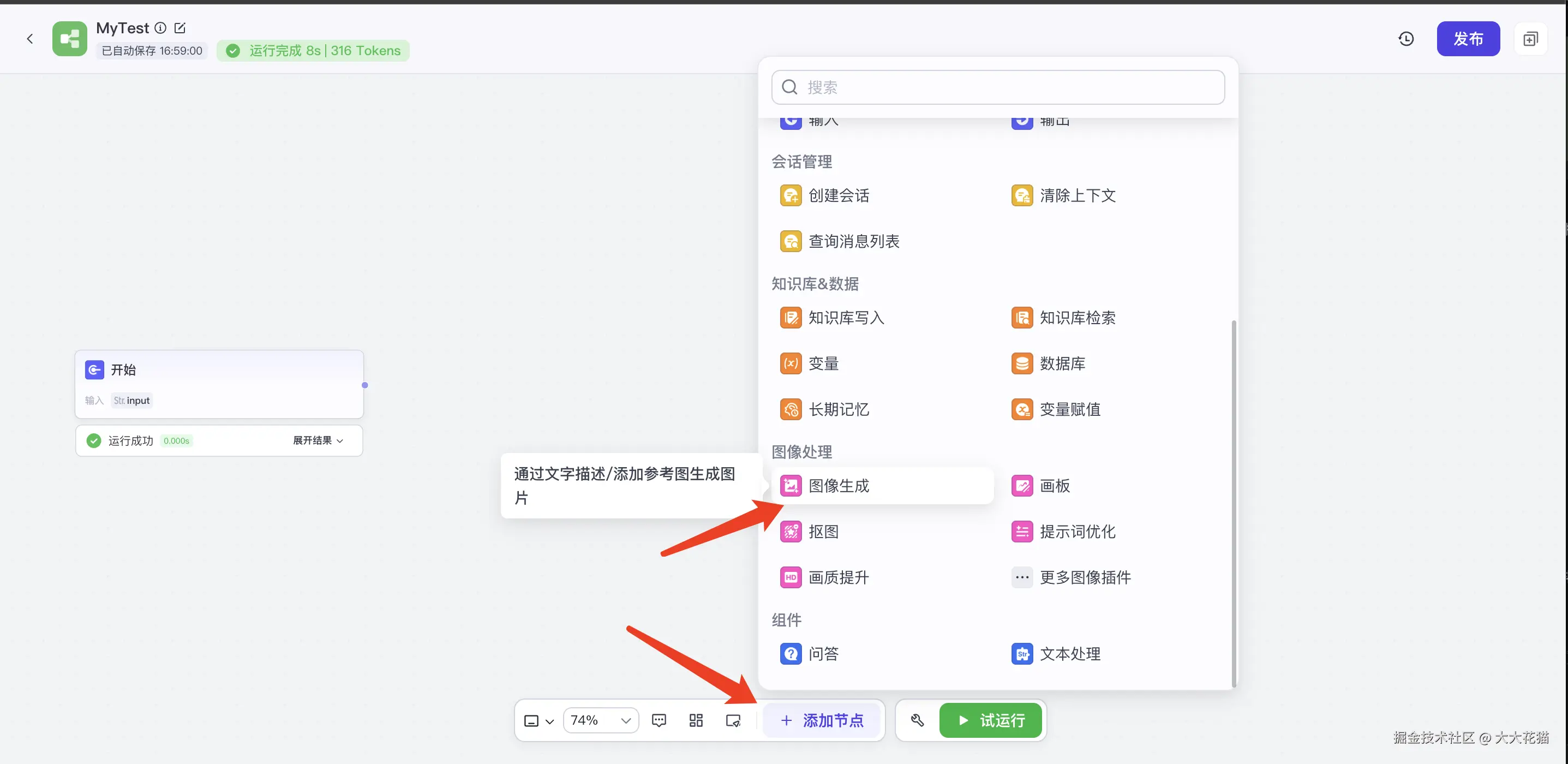This screenshot has width=1568, height=764.
Task: Click the auto-arrange grid layout icon
Action: tap(696, 720)
